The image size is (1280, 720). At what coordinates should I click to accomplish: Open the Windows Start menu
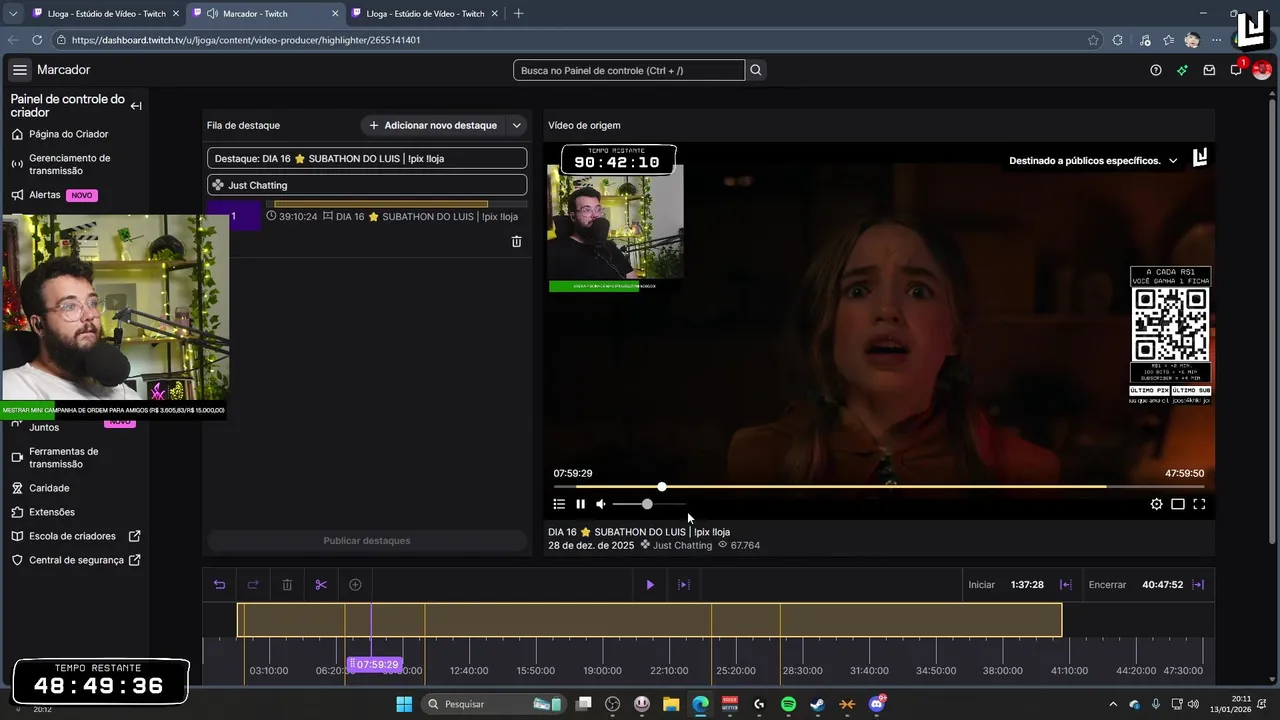click(404, 704)
